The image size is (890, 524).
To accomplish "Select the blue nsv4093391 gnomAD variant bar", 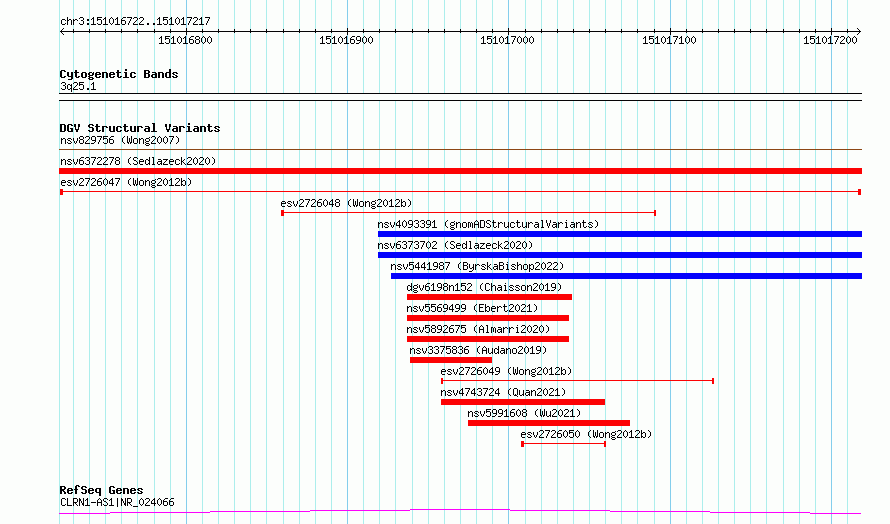I will 620,234.
